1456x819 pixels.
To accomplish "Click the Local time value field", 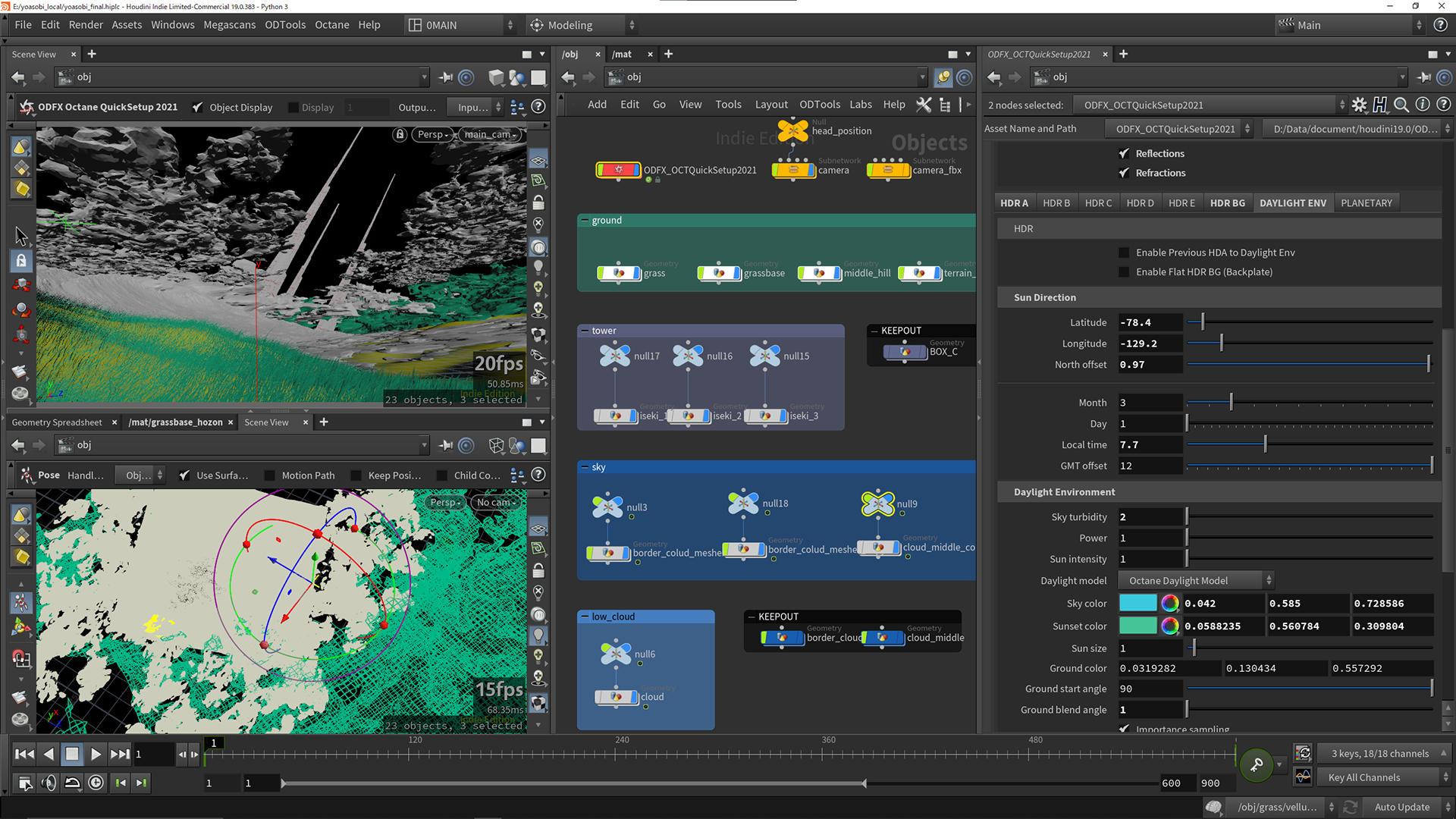I will click(1150, 445).
